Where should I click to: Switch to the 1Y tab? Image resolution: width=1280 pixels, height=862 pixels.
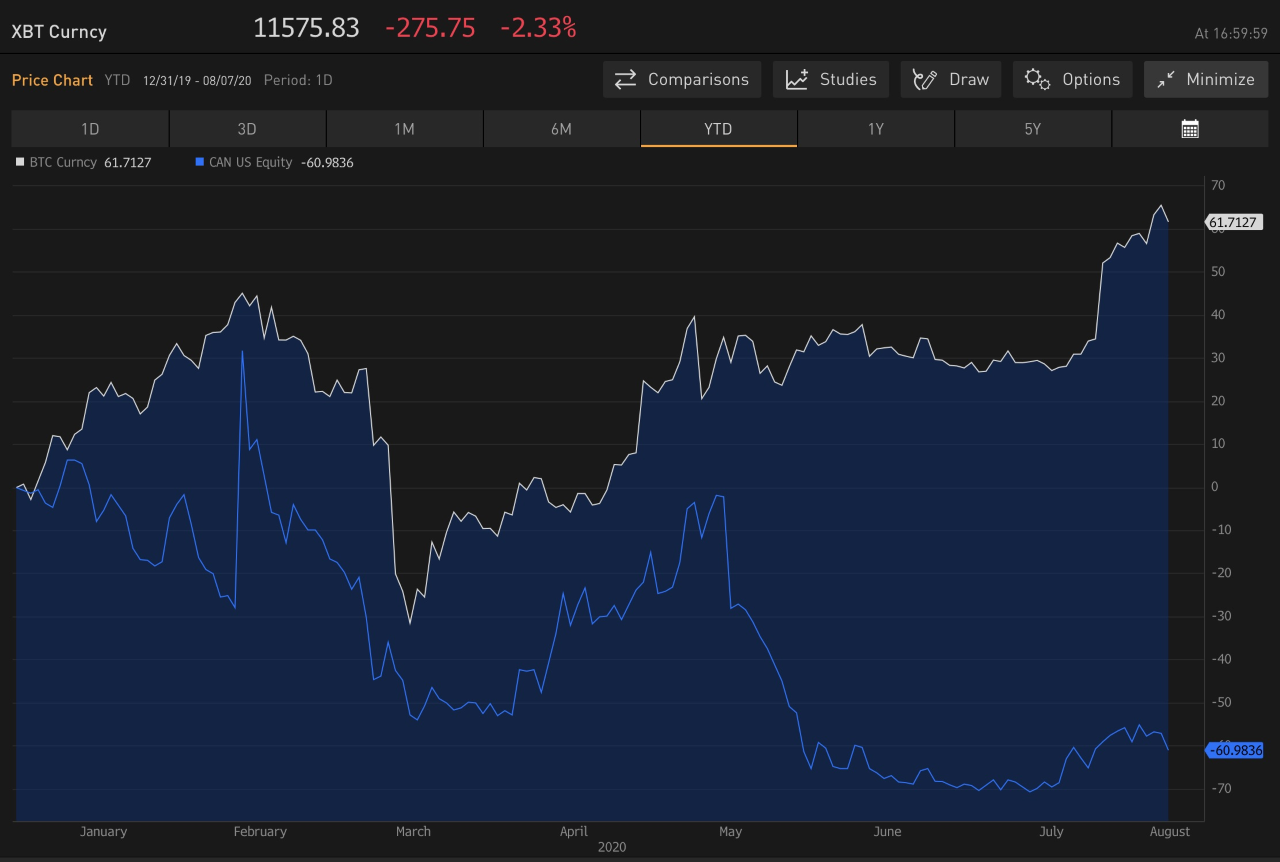point(876,128)
